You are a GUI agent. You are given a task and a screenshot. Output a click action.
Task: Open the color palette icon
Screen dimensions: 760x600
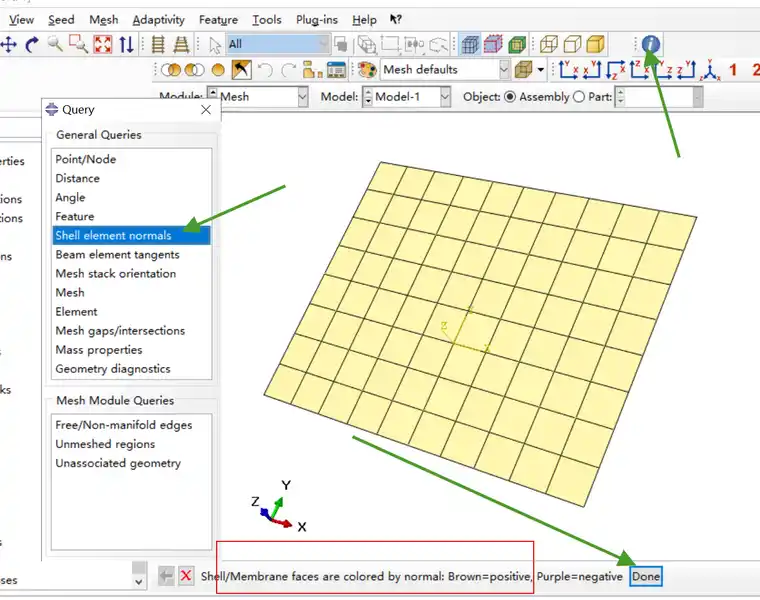click(x=367, y=70)
